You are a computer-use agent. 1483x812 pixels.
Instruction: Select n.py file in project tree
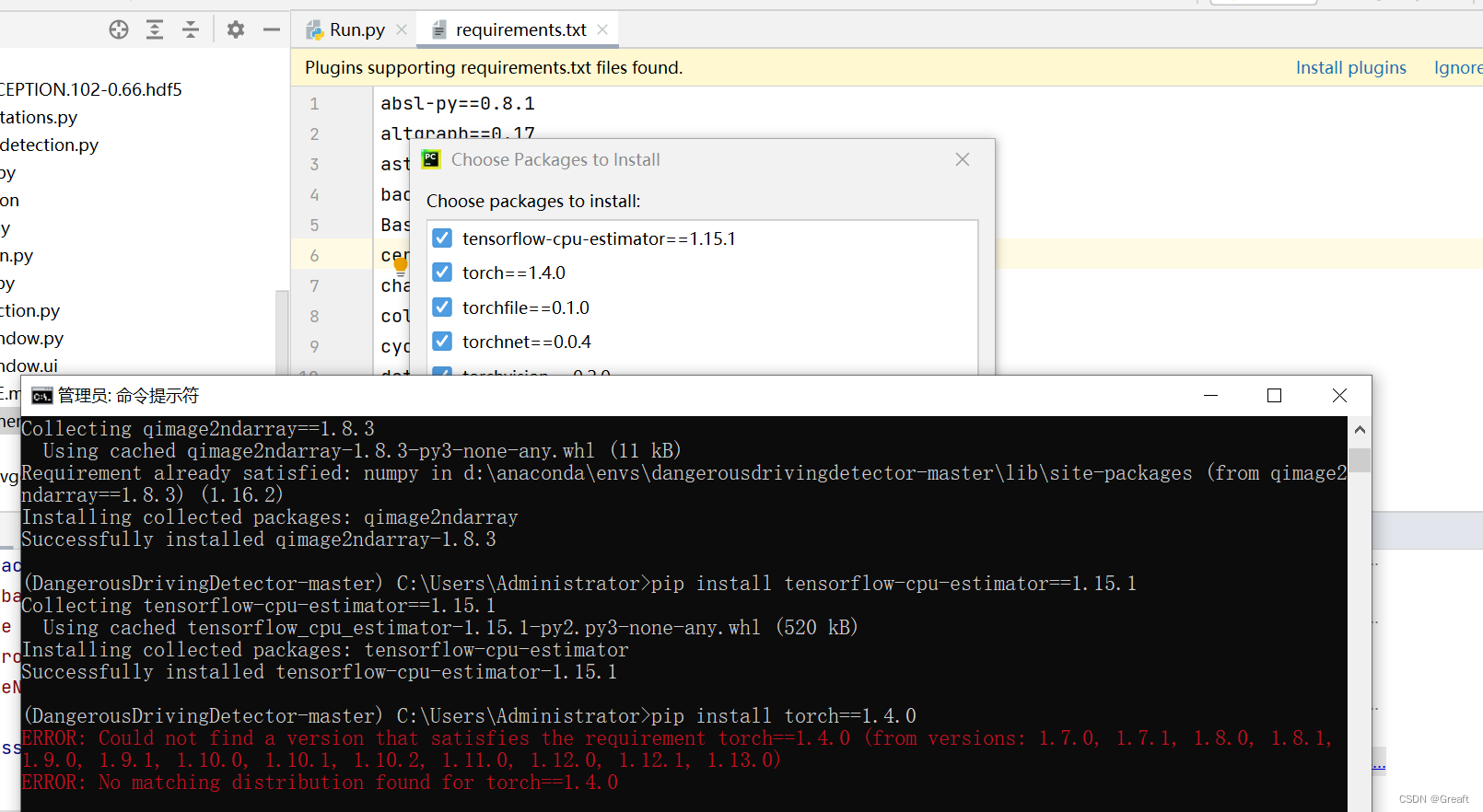[x=17, y=255]
